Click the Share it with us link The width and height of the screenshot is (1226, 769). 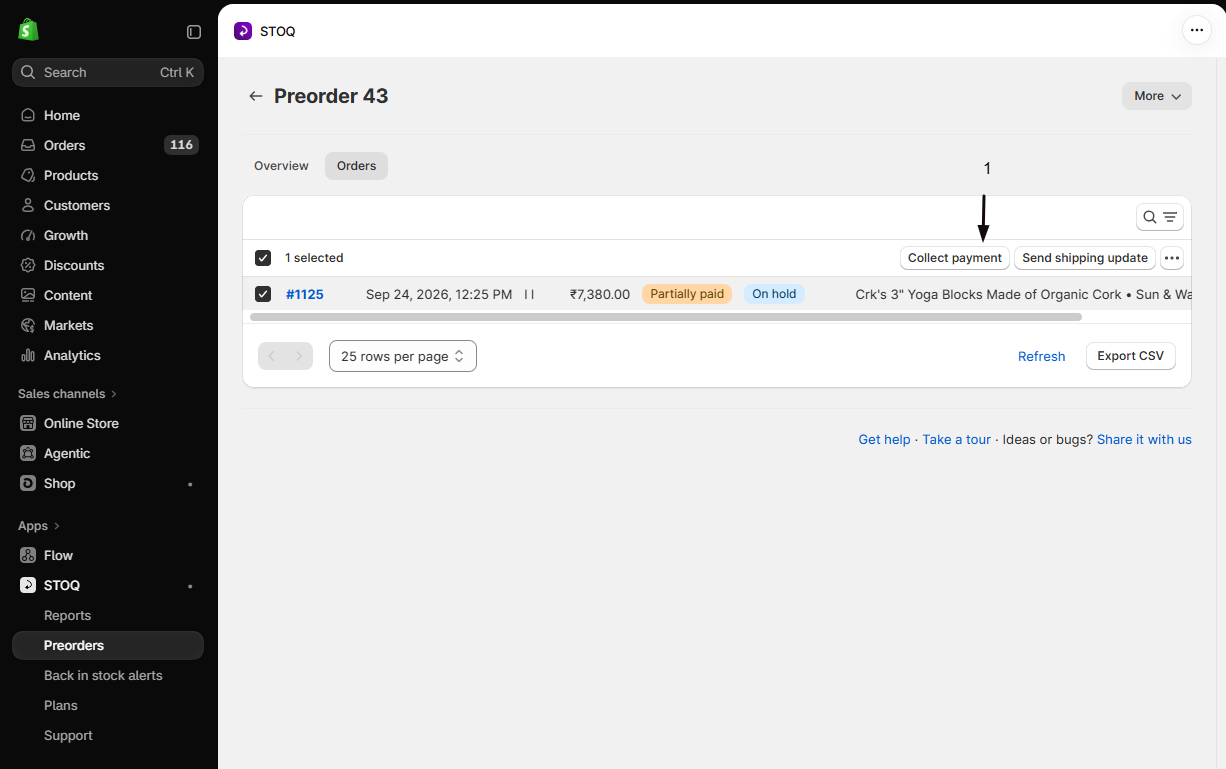(1144, 439)
